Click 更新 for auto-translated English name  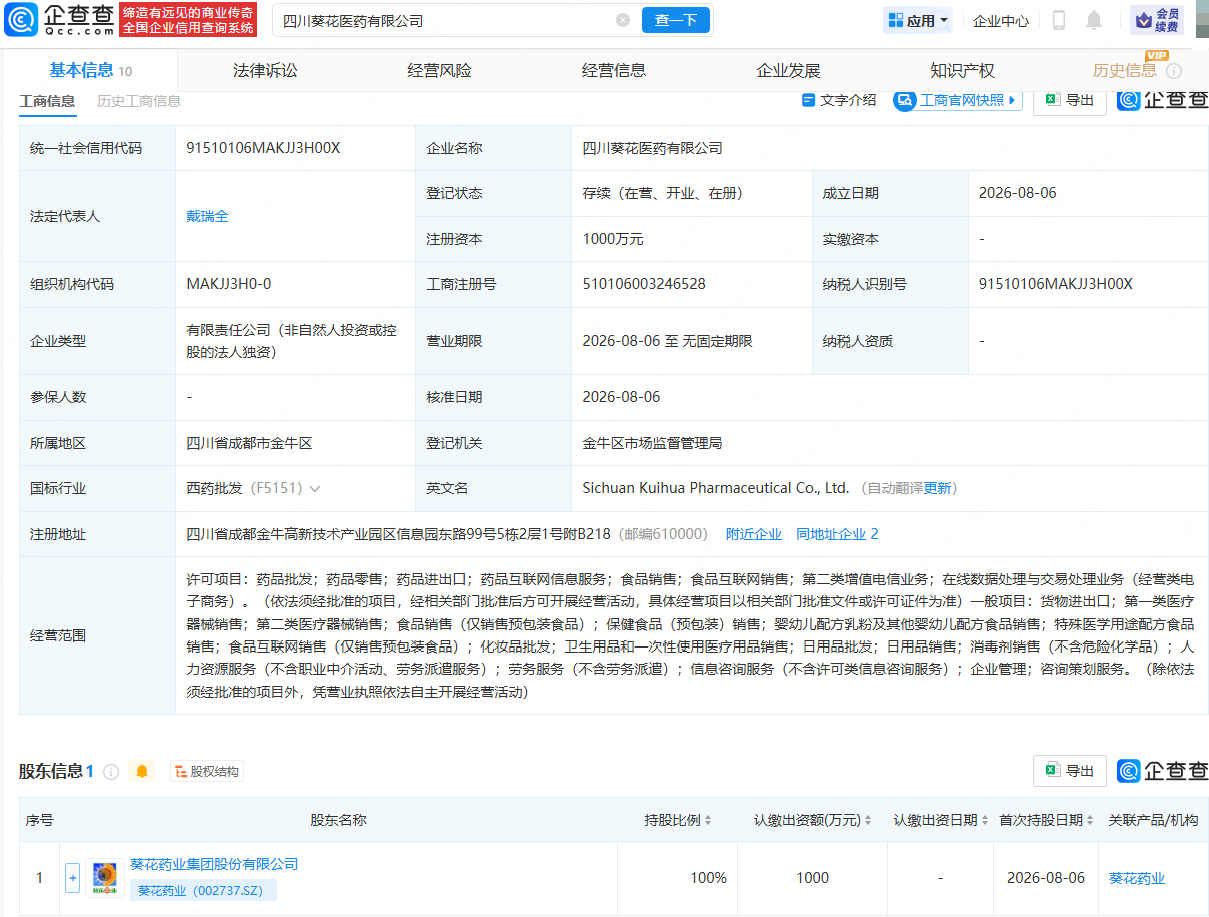point(938,488)
